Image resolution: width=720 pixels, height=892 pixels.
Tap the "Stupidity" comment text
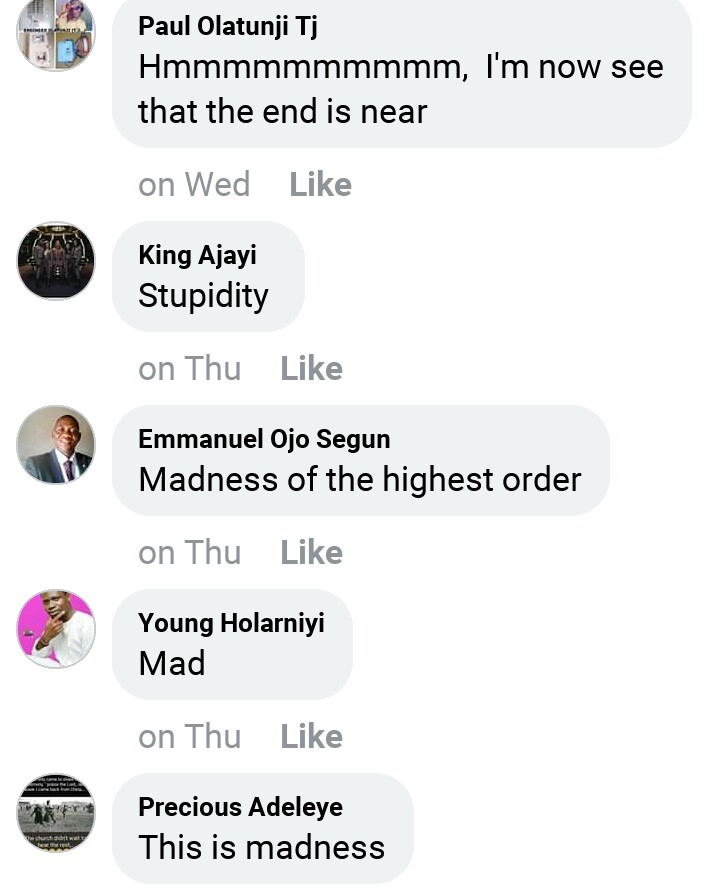click(203, 296)
